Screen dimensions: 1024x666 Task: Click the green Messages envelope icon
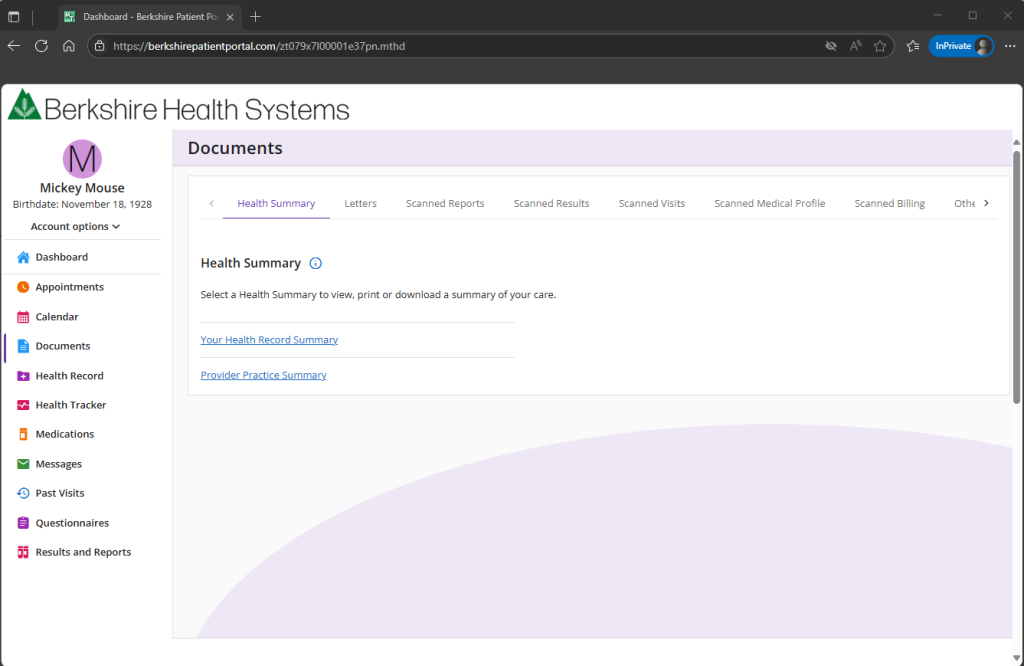(x=23, y=464)
